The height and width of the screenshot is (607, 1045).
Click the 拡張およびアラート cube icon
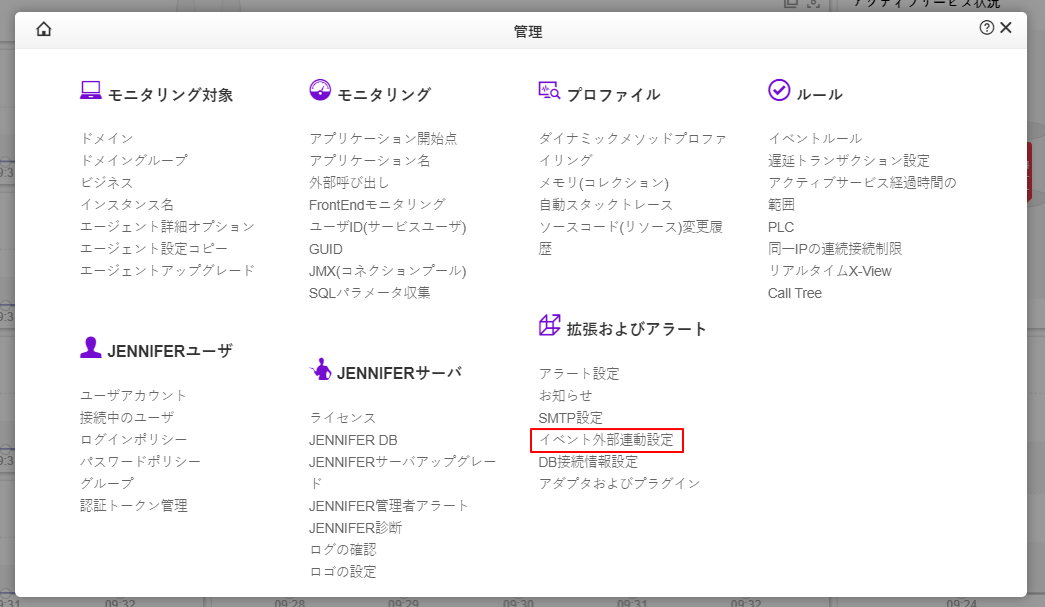coord(549,325)
